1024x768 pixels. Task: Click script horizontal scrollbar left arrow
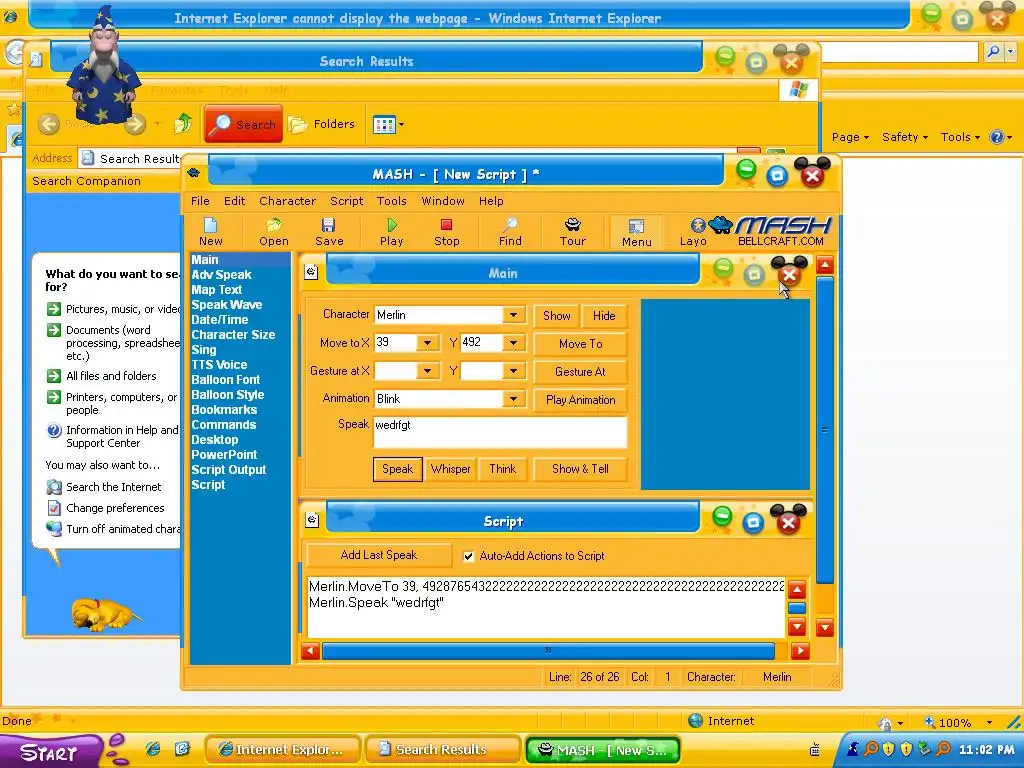[311, 650]
